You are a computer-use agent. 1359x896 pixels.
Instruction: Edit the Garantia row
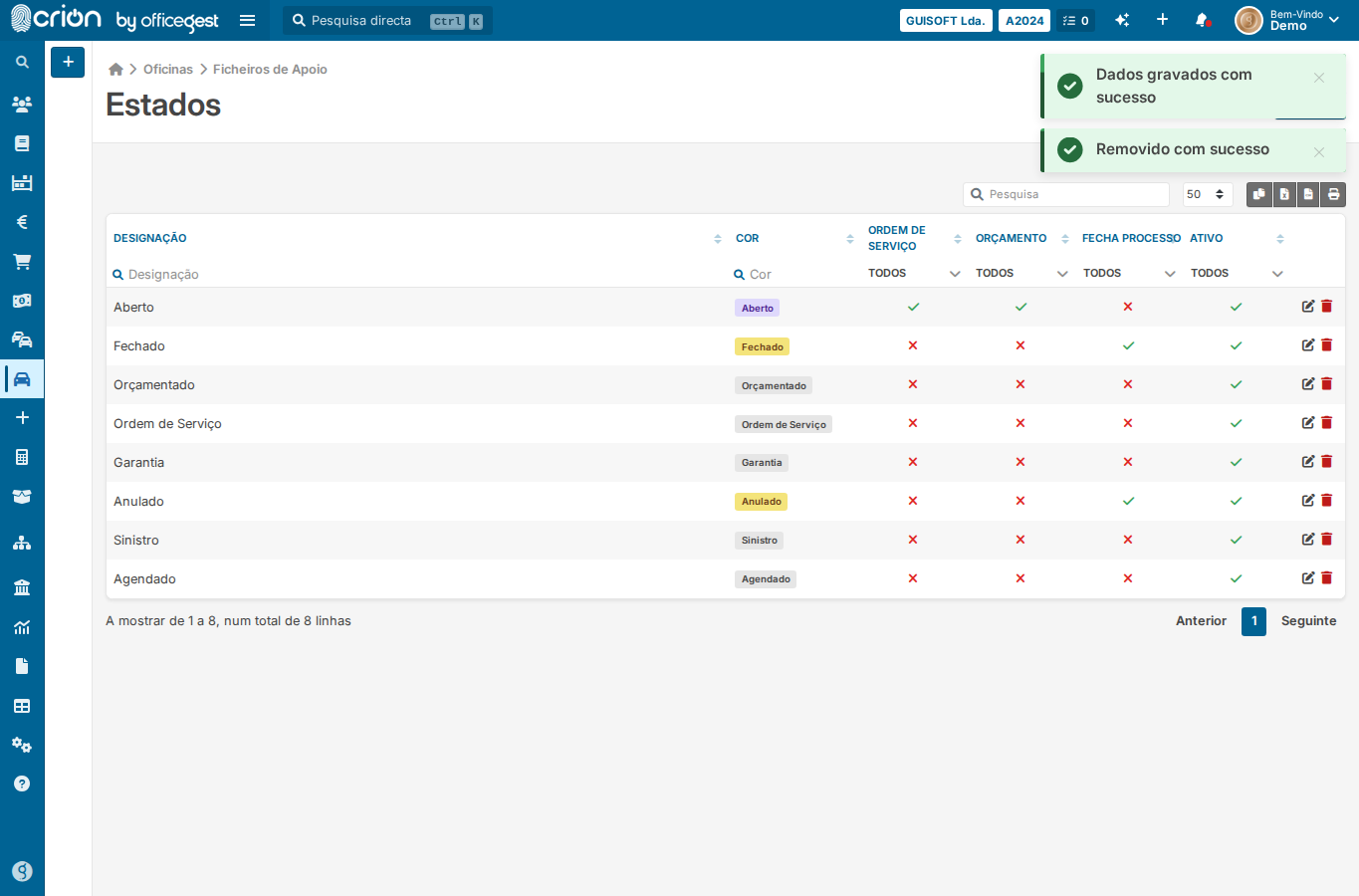1308,462
